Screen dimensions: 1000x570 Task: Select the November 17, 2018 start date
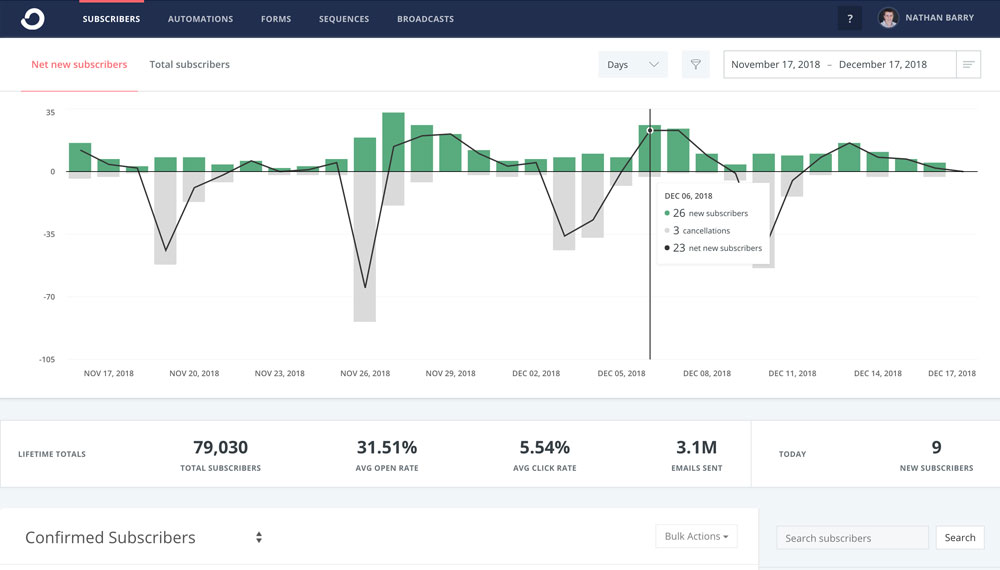tap(775, 65)
